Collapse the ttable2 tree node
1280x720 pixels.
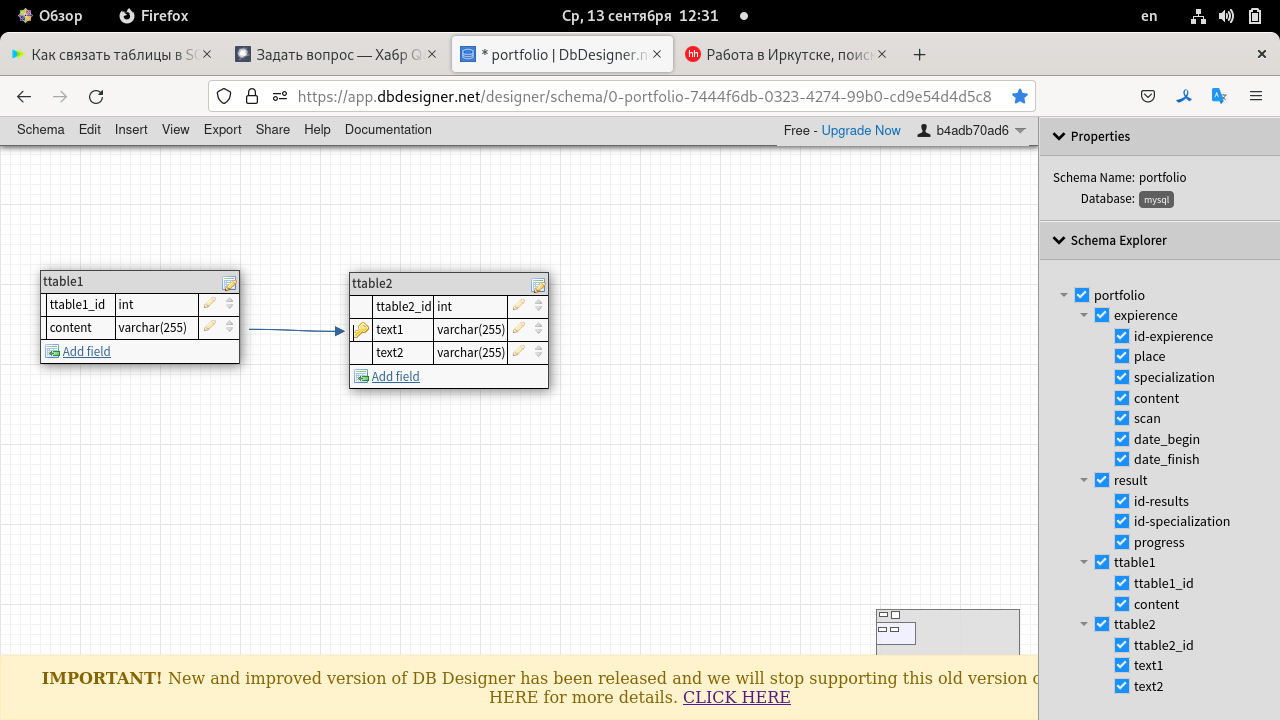[1084, 624]
